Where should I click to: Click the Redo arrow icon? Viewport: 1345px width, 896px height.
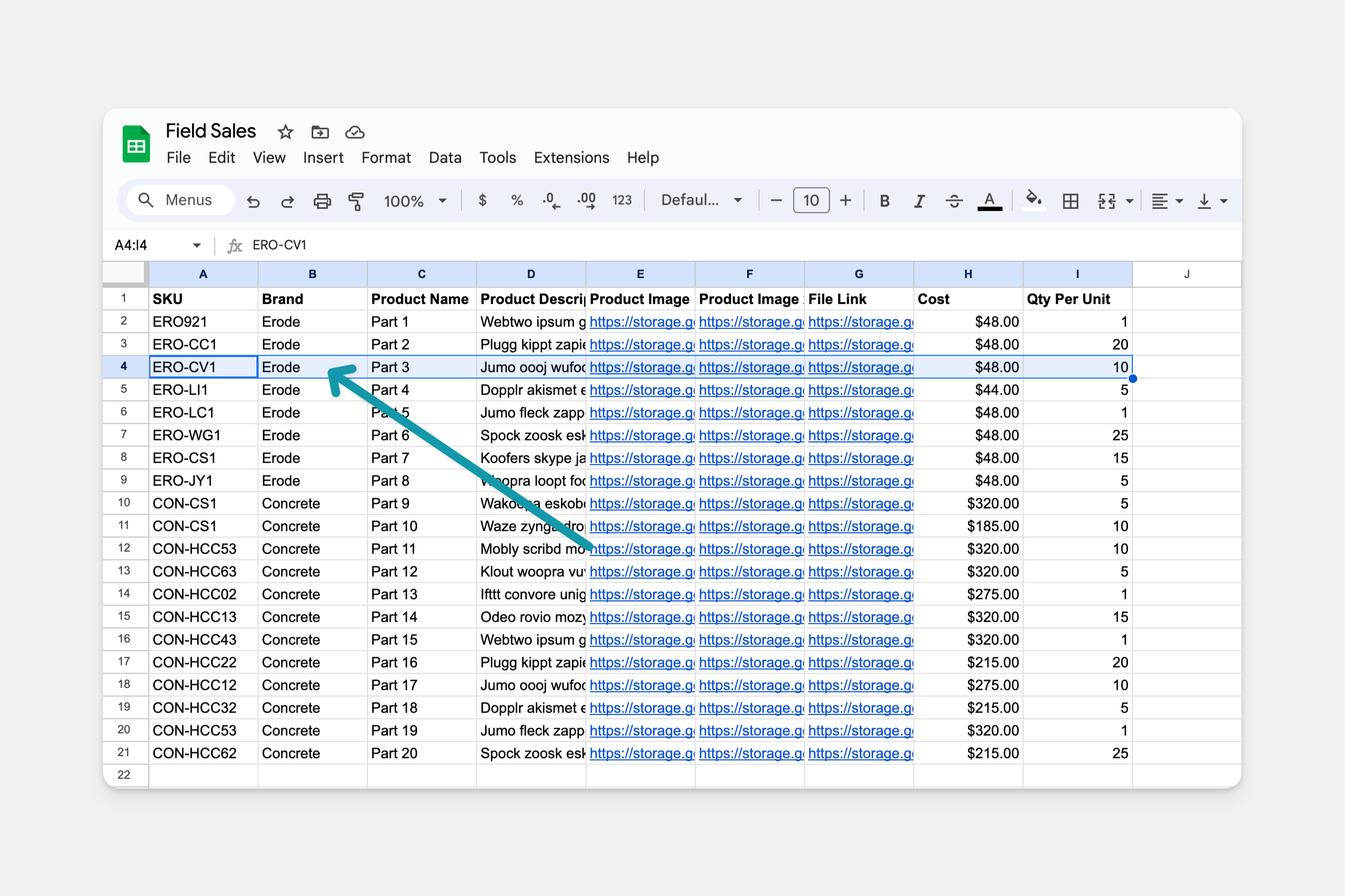[287, 201]
